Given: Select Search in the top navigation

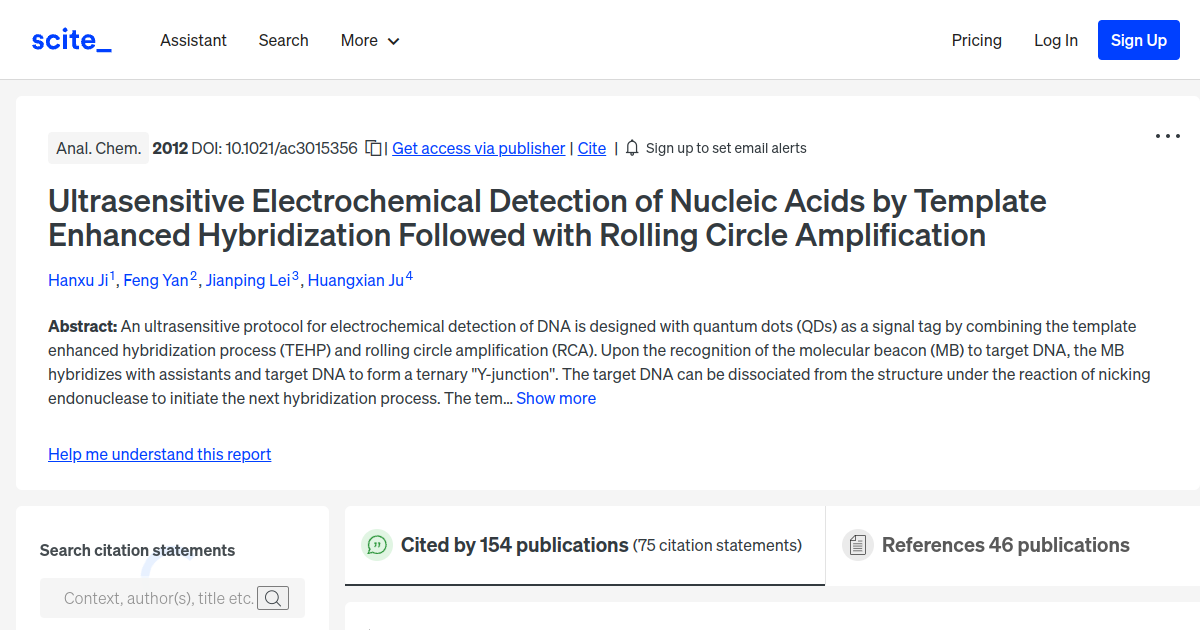Looking at the screenshot, I should (283, 40).
